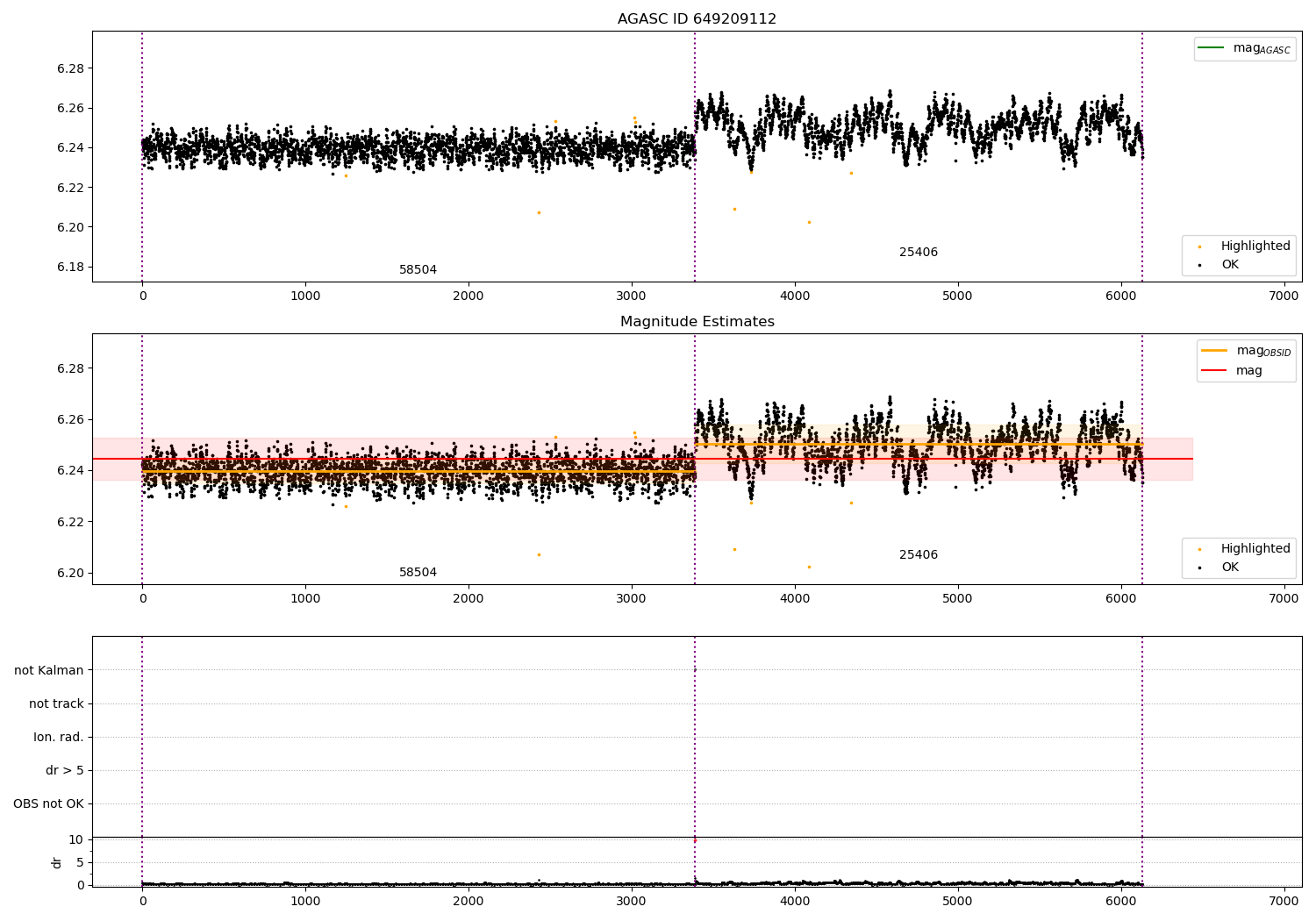Click the 'Magnitude Estimates' plot title
1316x921 pixels.
(x=697, y=322)
